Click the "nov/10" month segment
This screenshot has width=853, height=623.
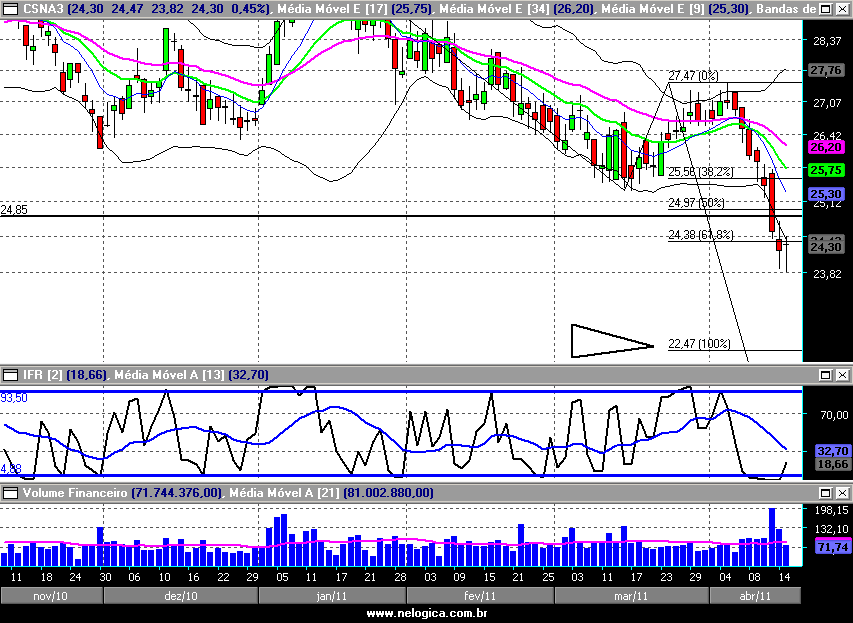(51, 596)
